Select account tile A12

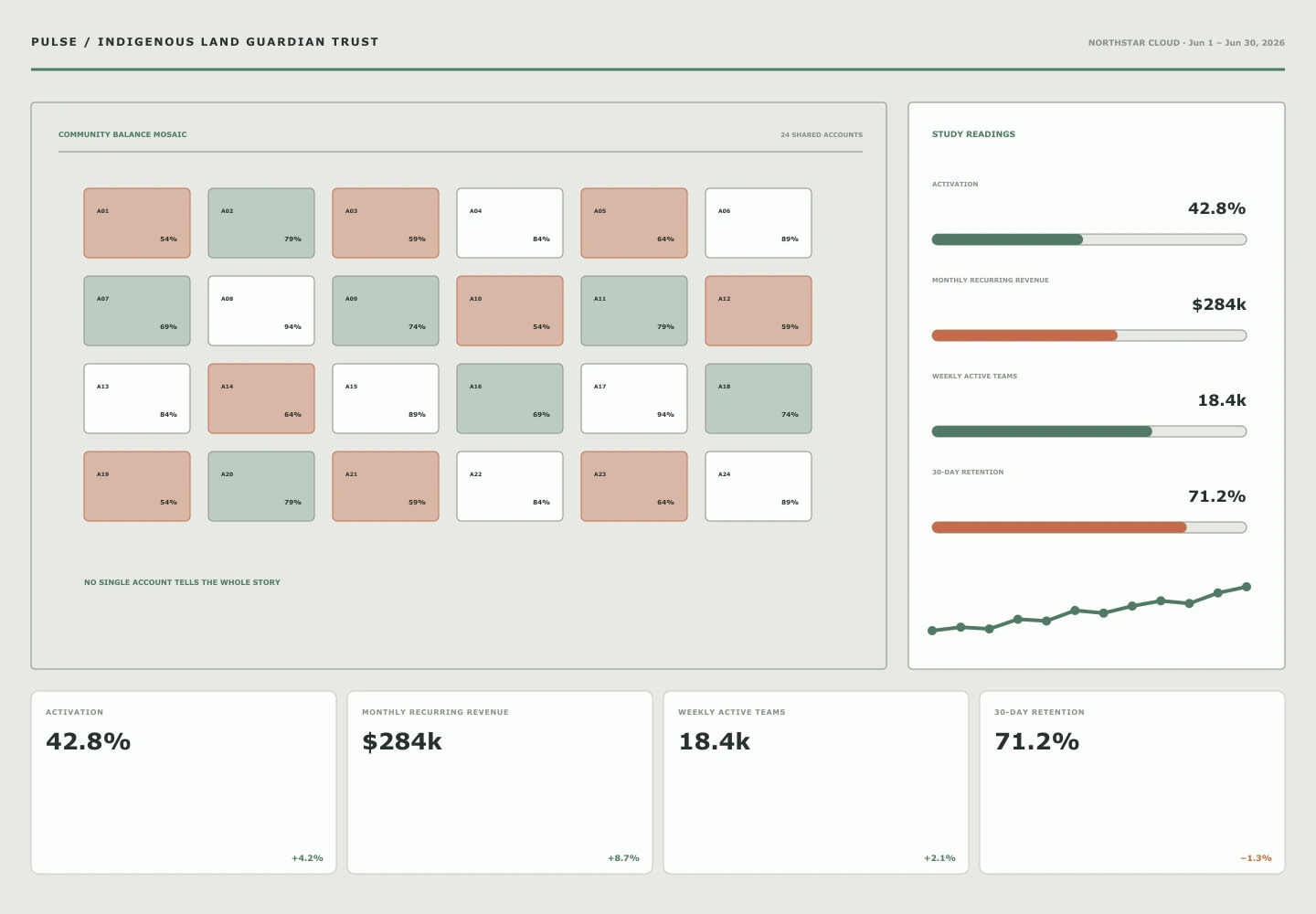pos(759,311)
